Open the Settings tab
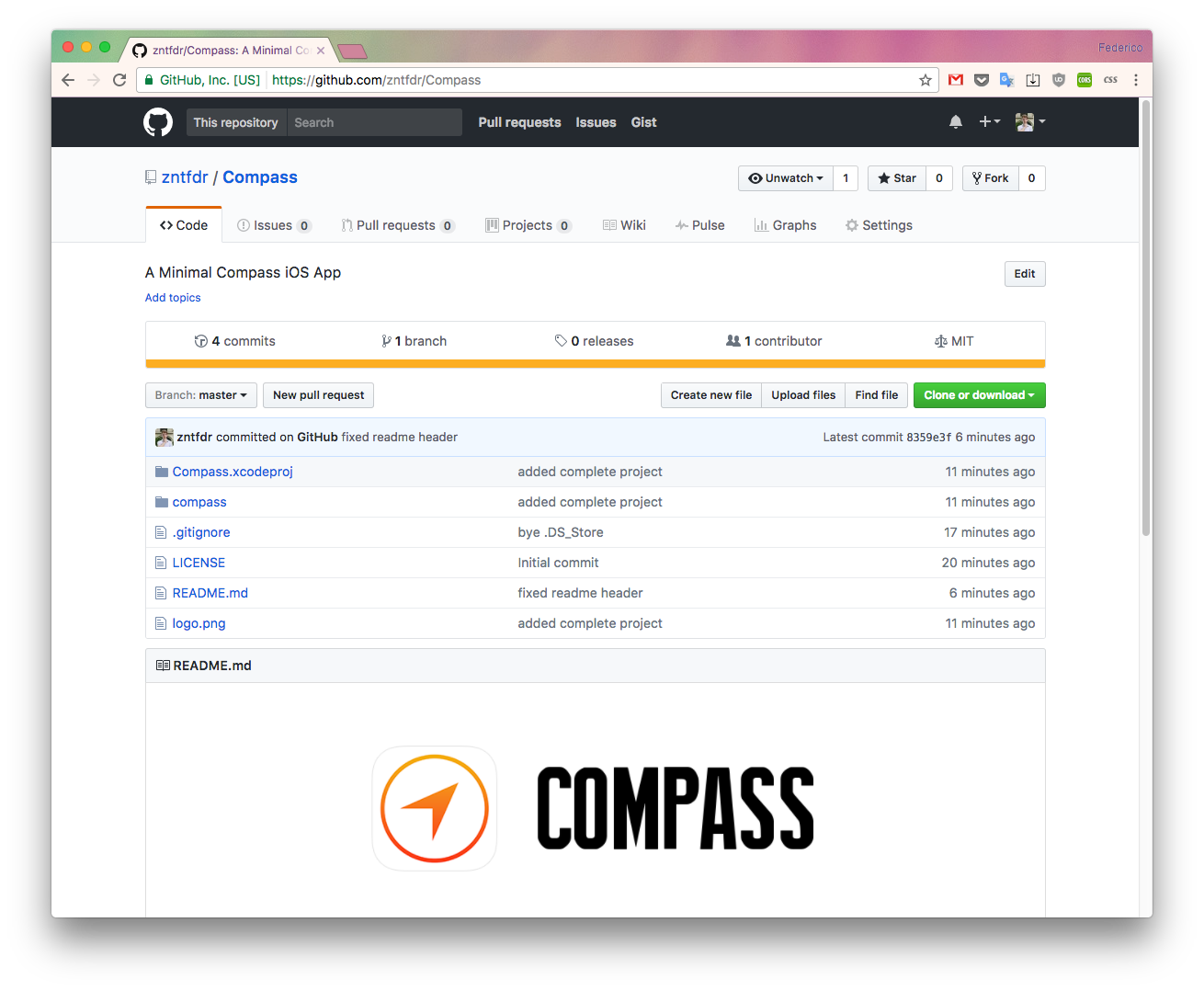Viewport: 1204px width, 991px height. [x=879, y=225]
